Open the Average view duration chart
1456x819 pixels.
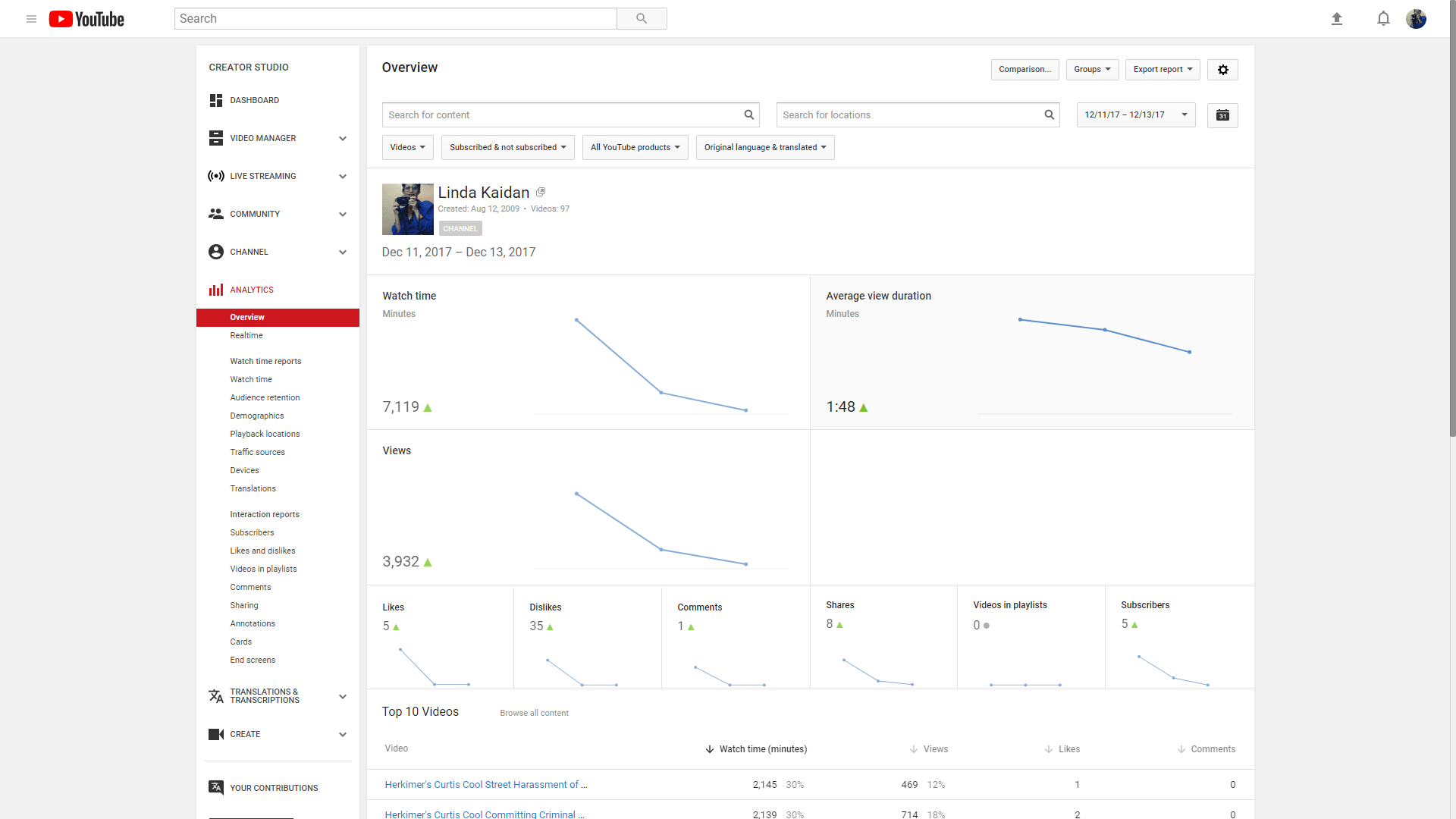pos(1032,353)
